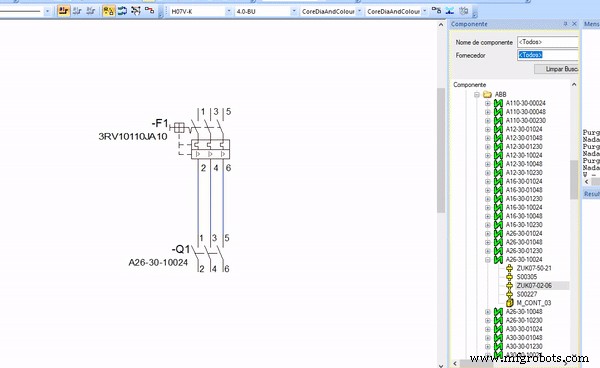Click the canvas vertical scrollbar down arrow
Viewport: 600px width, 368px height.
point(441,365)
